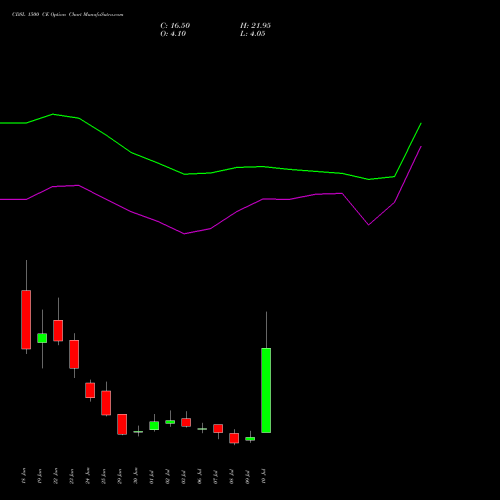Click the open value 'O: 4.10'
The image size is (500, 500).
173,34
